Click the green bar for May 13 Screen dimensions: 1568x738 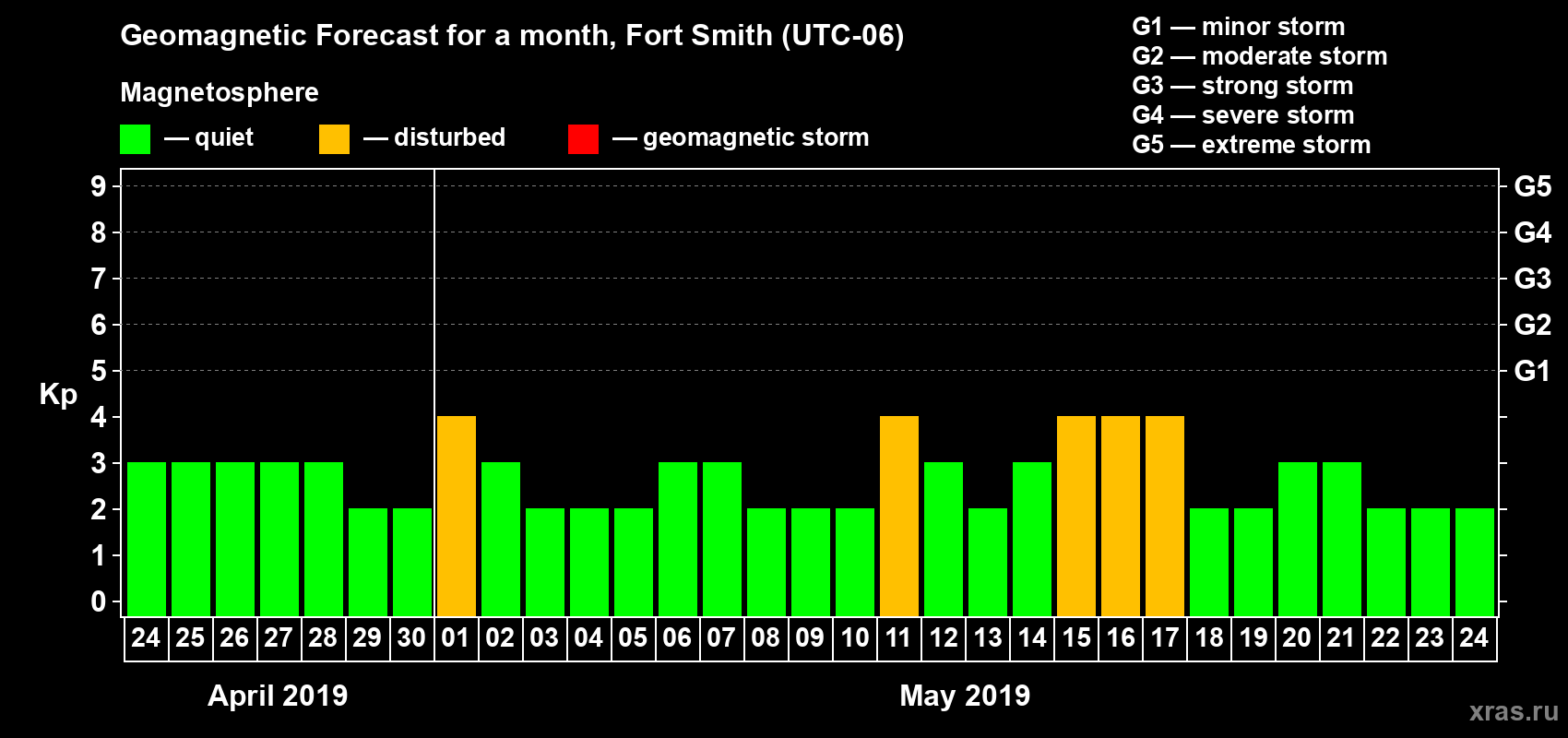(988, 562)
